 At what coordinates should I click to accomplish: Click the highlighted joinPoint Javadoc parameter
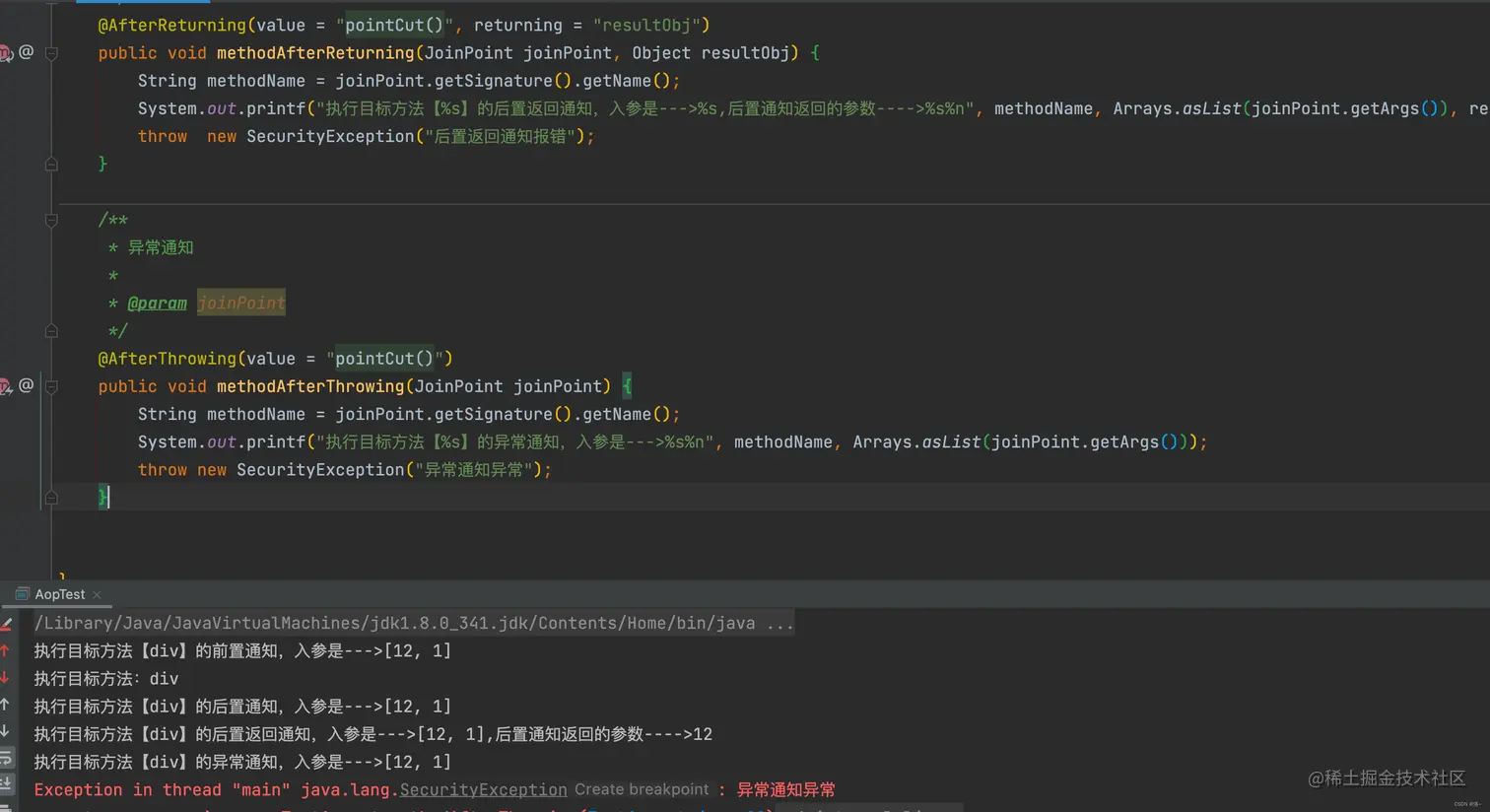pos(241,304)
